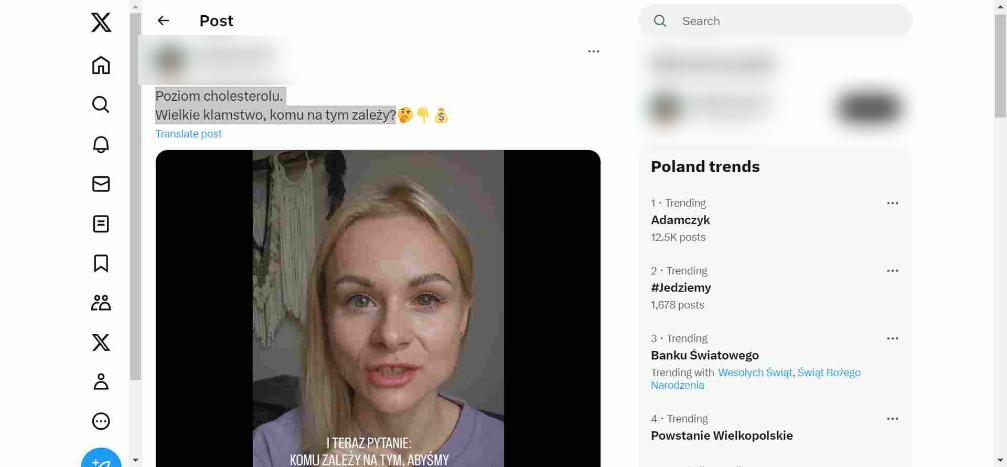Click the Wesołych Świąt trend link
Viewport: 1007px width, 467px height.
coord(755,373)
